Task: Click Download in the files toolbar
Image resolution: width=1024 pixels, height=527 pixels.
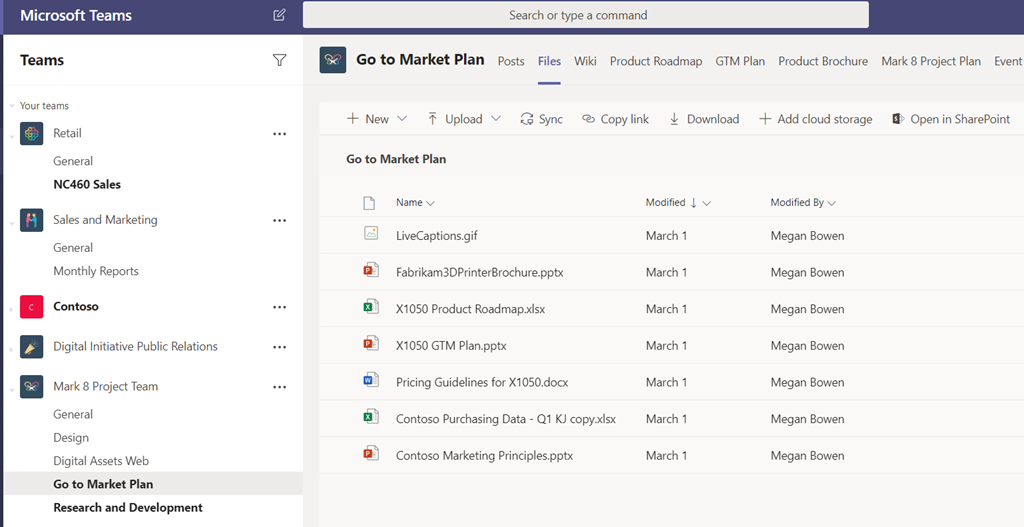Action: point(704,119)
